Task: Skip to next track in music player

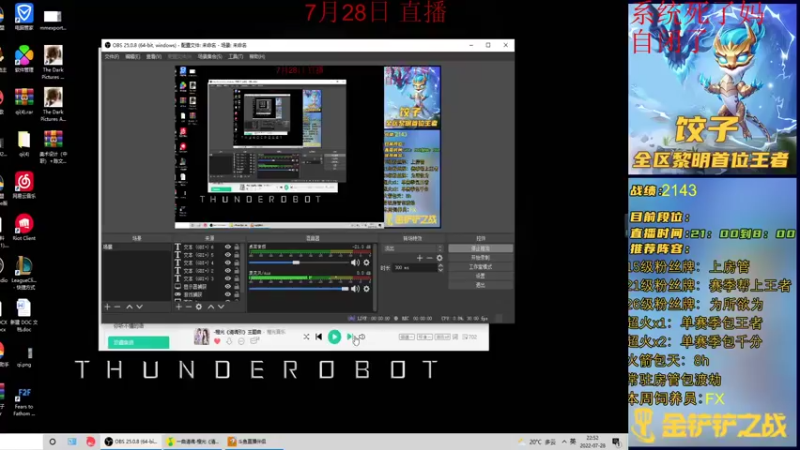Action: pos(350,337)
